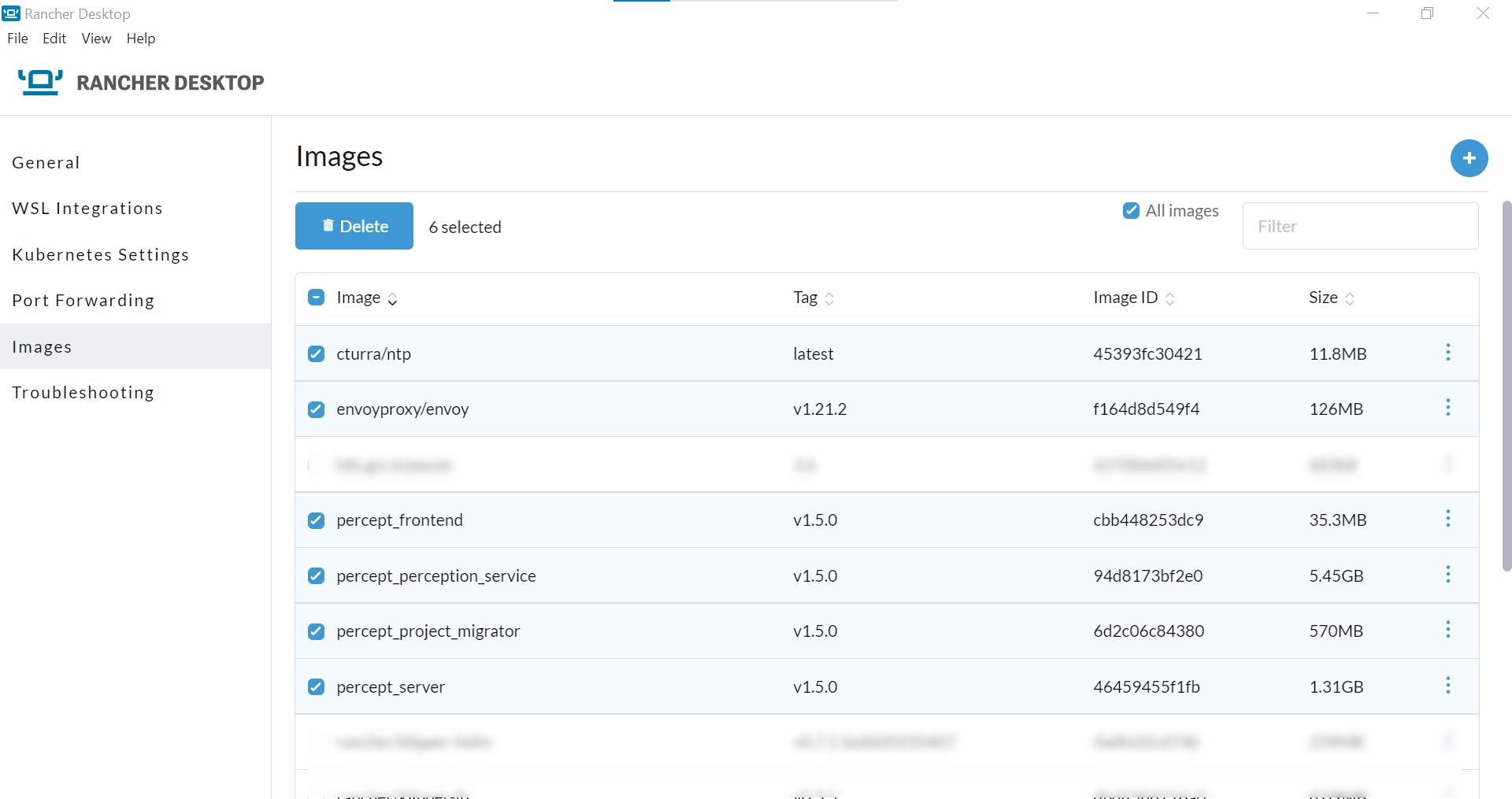Viewport: 1512px width, 799px height.
Task: Uncheck the cturra/ntp image checkbox
Action: (x=316, y=353)
